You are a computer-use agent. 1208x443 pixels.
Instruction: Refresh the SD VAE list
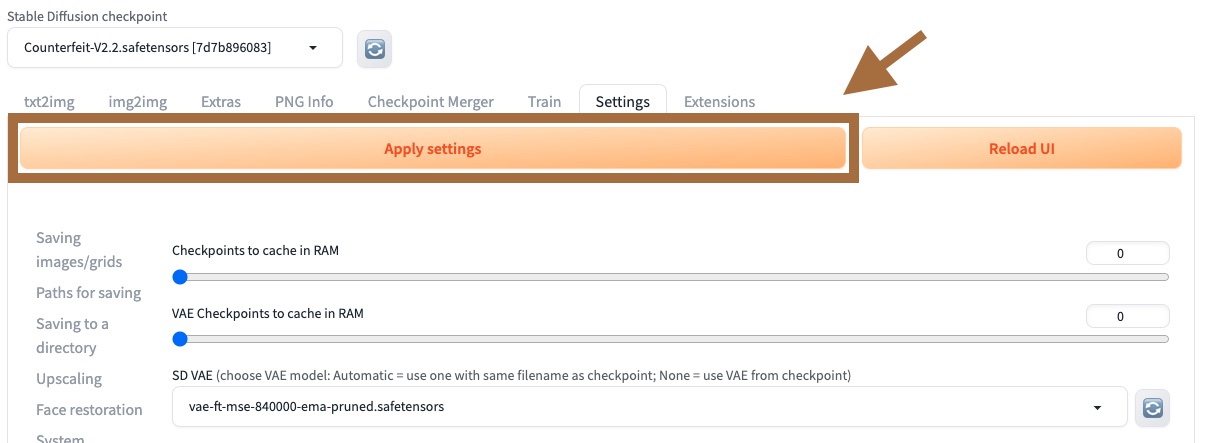click(1153, 408)
